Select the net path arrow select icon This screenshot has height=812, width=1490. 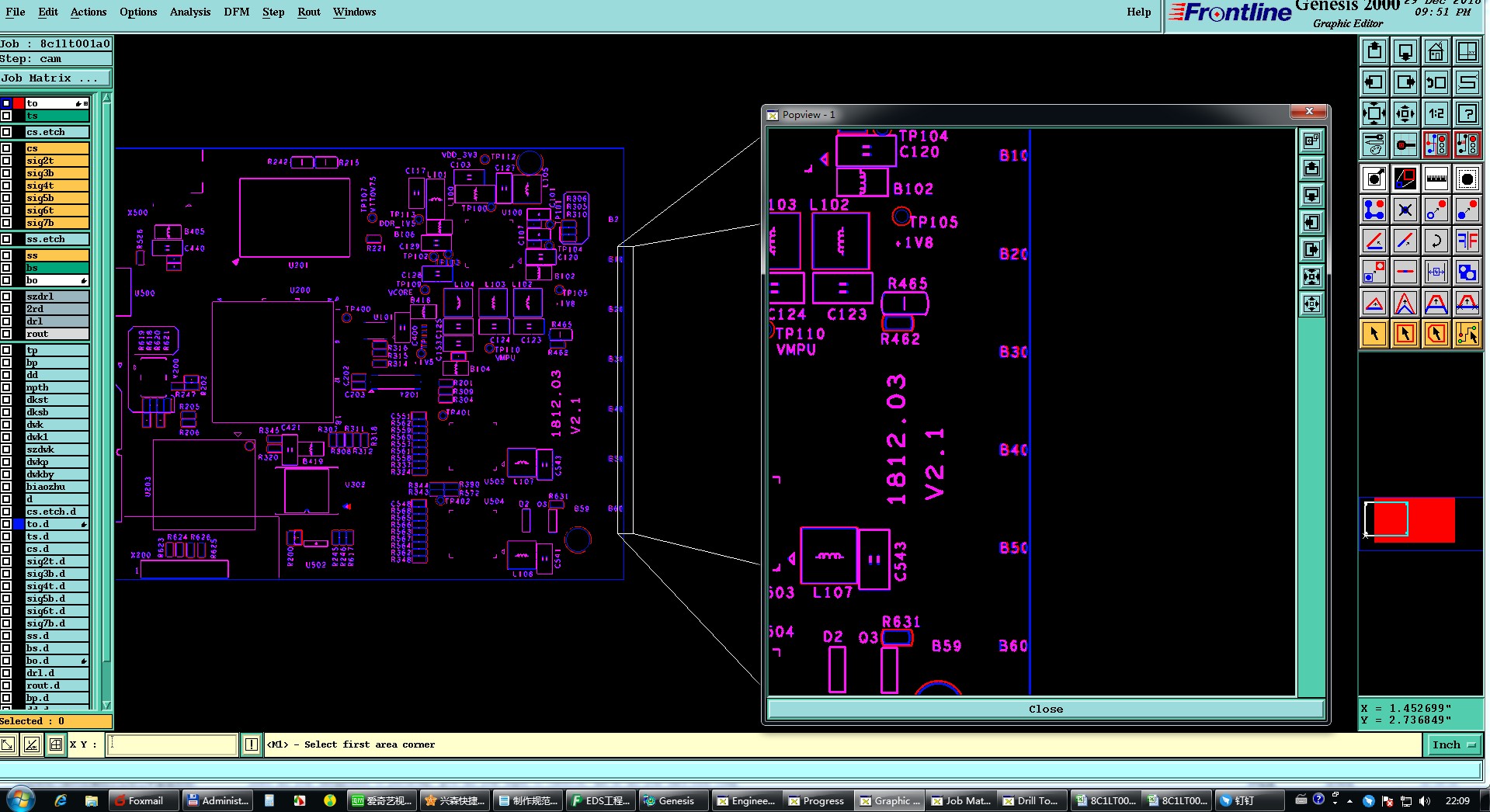point(1467,334)
